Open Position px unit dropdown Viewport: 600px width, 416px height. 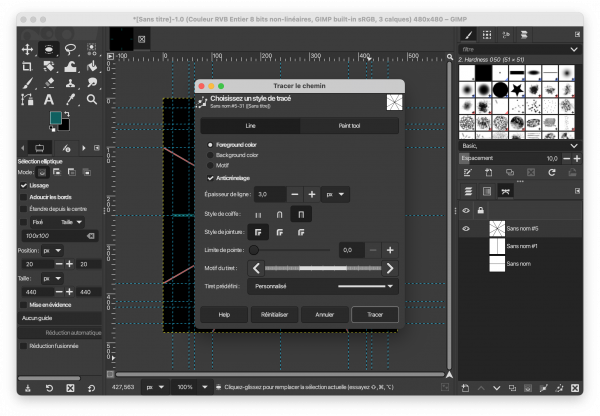coord(52,251)
